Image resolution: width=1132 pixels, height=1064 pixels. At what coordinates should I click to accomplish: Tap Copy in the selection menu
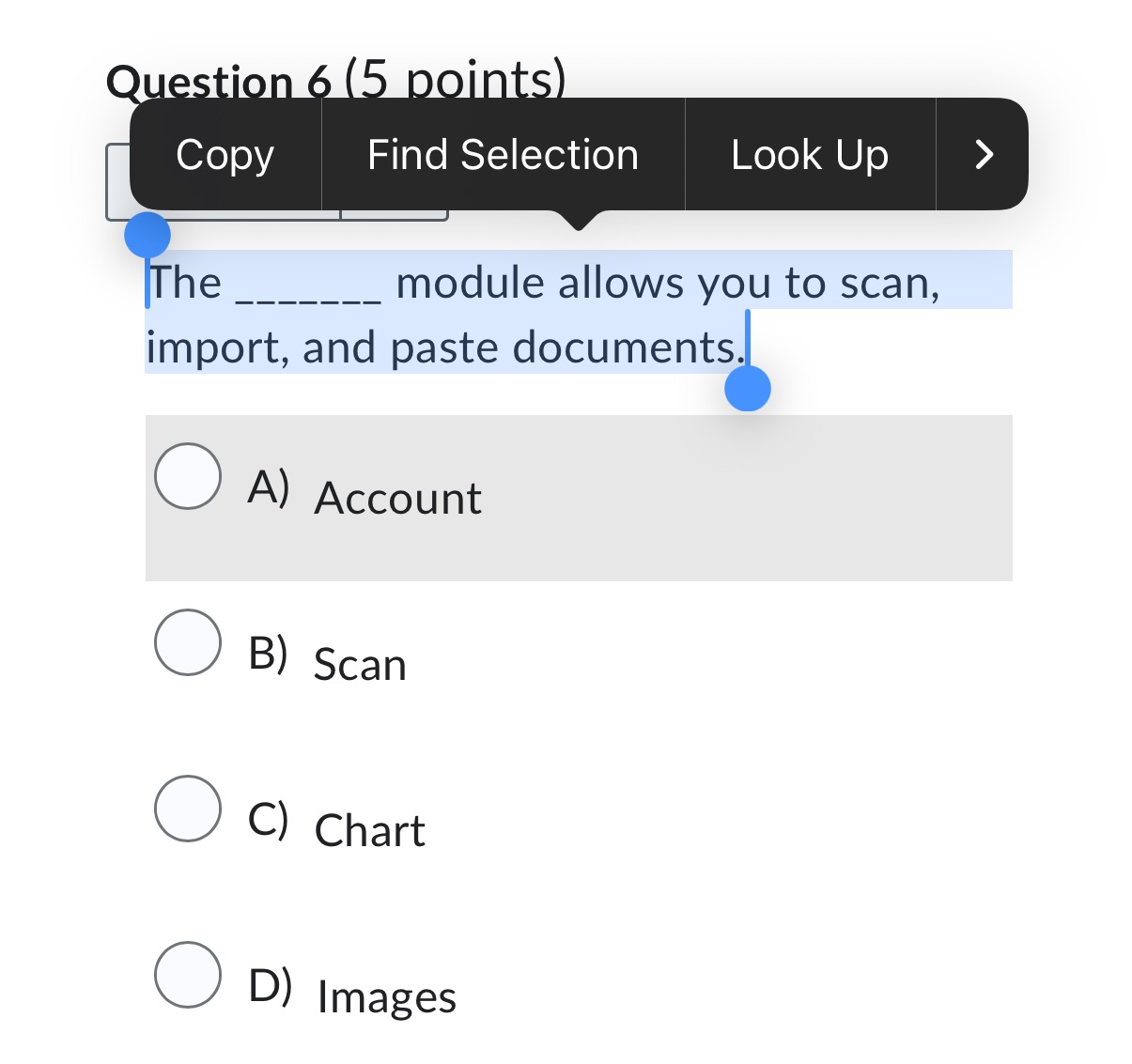tap(225, 155)
